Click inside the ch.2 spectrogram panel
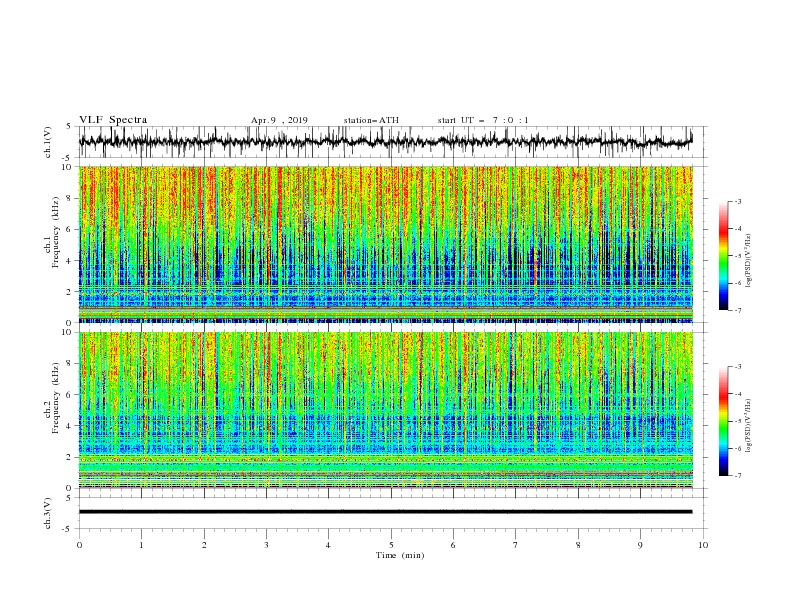792x612 pixels. click(385, 410)
